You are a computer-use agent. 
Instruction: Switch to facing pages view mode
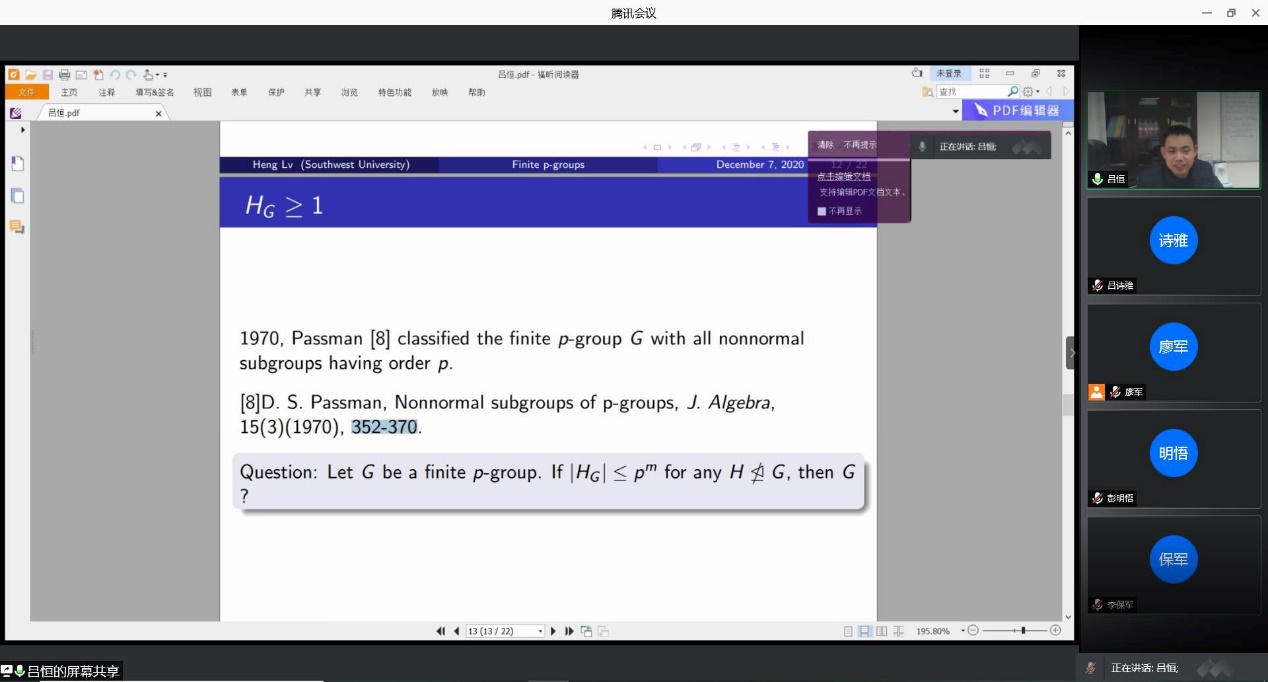[x=881, y=631]
